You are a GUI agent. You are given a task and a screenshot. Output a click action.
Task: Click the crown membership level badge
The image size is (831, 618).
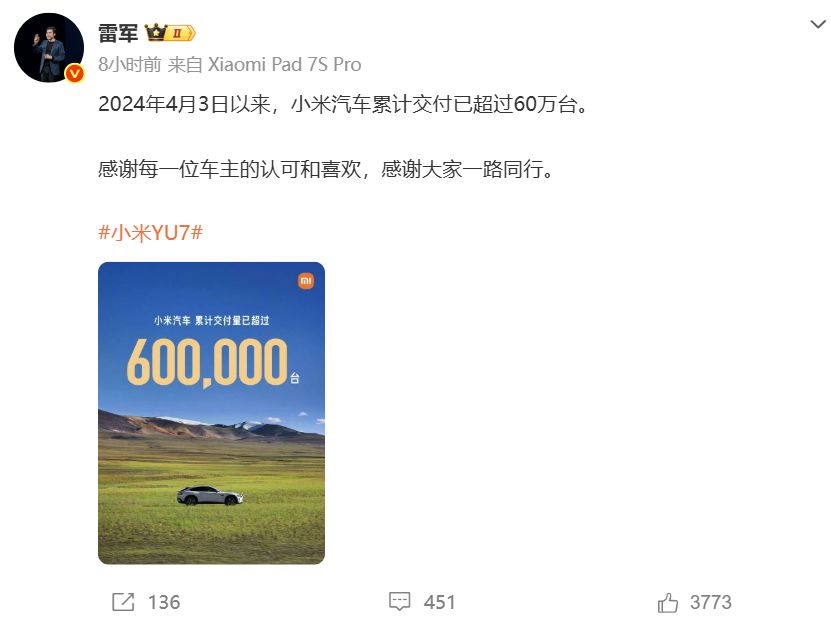pos(170,33)
